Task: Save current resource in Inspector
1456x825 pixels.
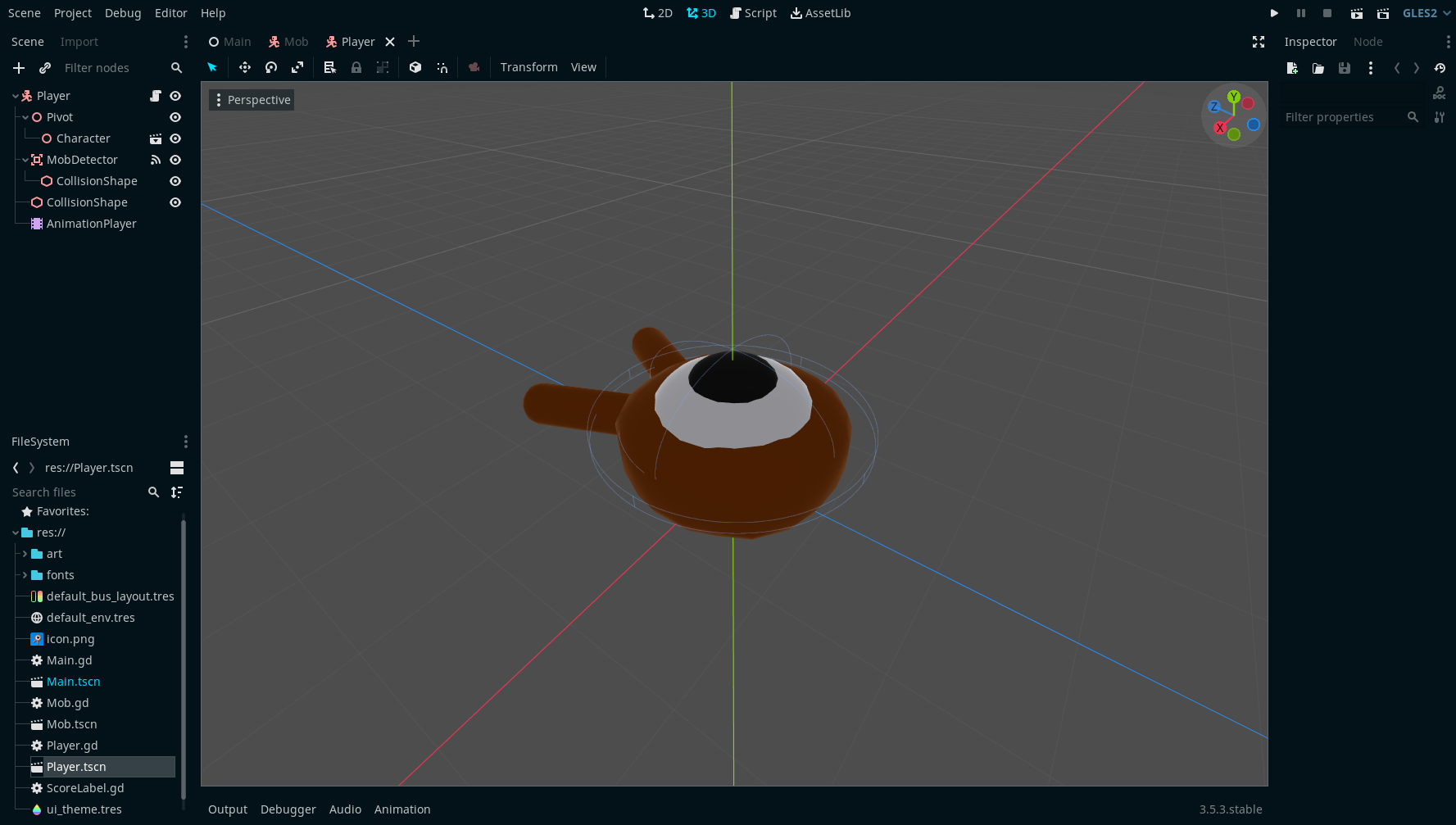Action: 1345,68
